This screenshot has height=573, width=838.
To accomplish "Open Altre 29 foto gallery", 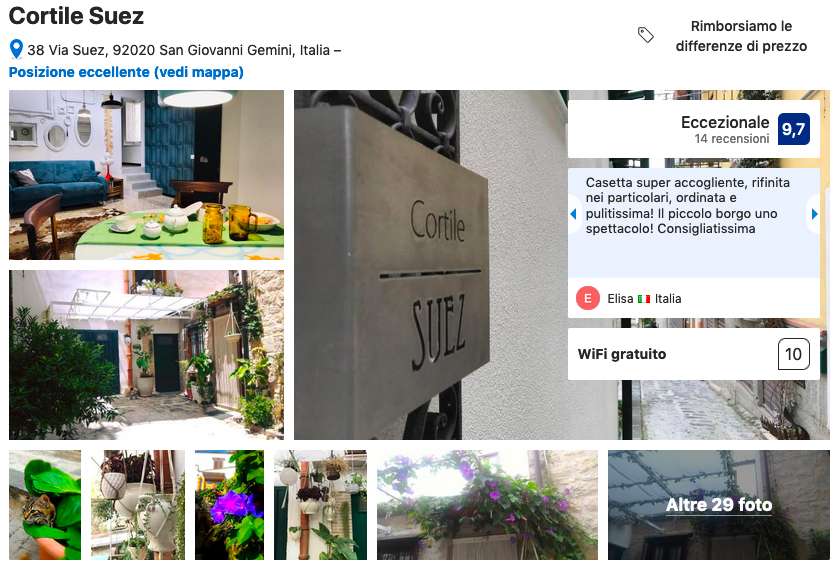I will (x=719, y=505).
